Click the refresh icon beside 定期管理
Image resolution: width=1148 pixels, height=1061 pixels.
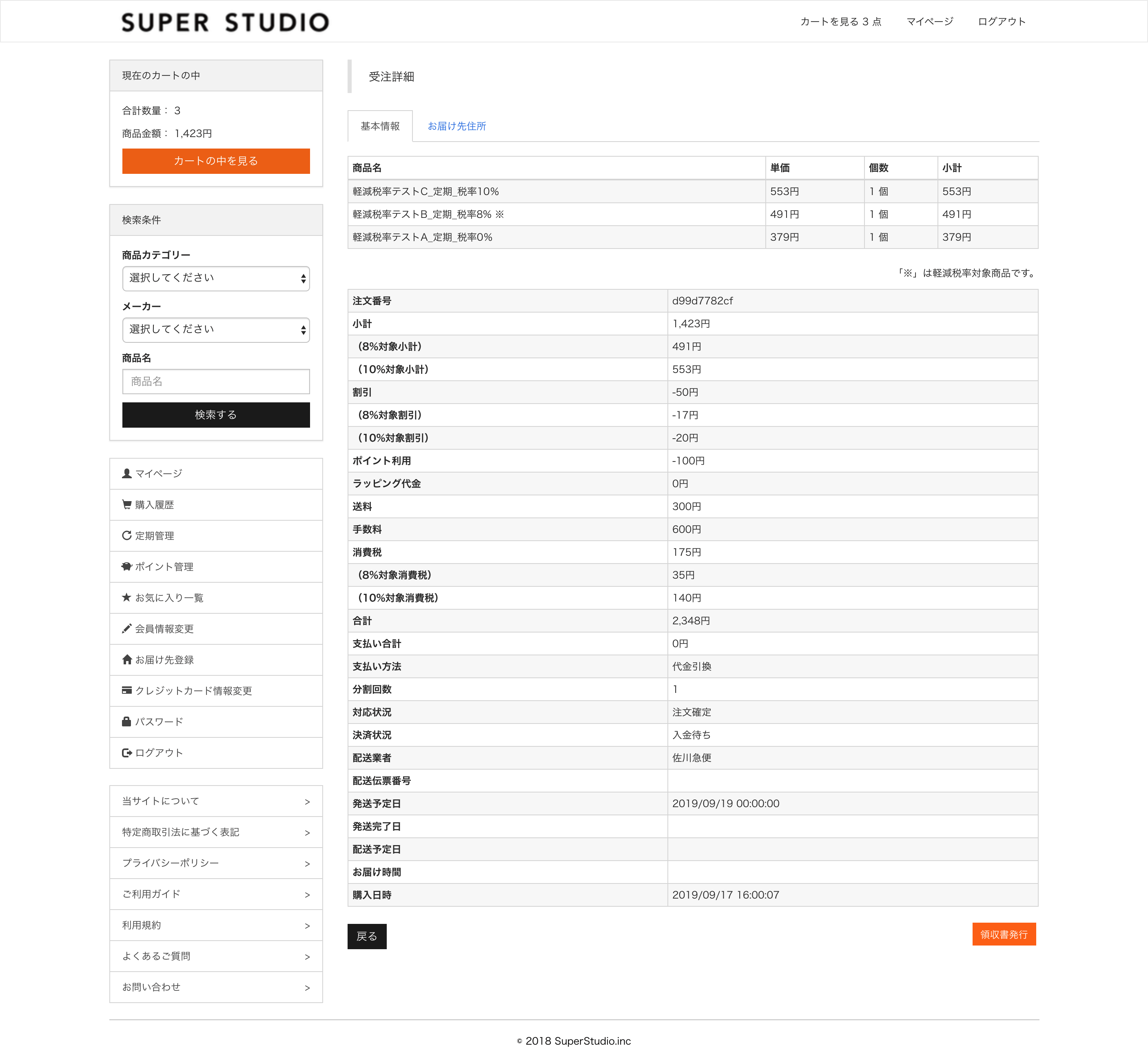[127, 536]
